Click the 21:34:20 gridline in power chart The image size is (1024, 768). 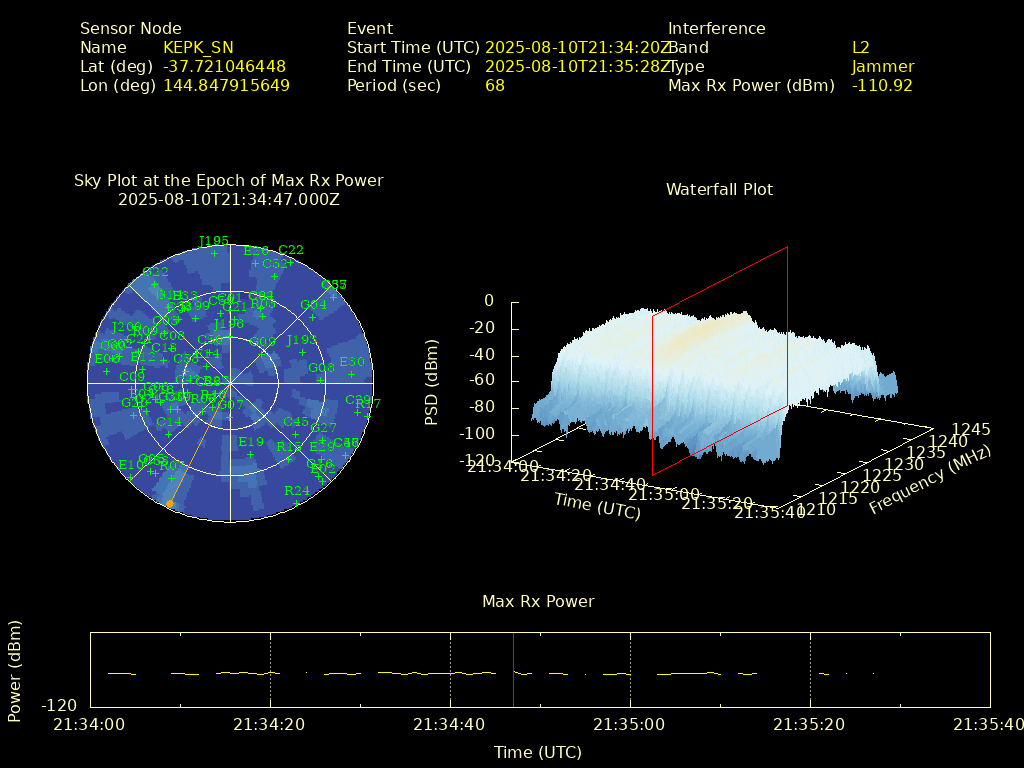coord(270,670)
